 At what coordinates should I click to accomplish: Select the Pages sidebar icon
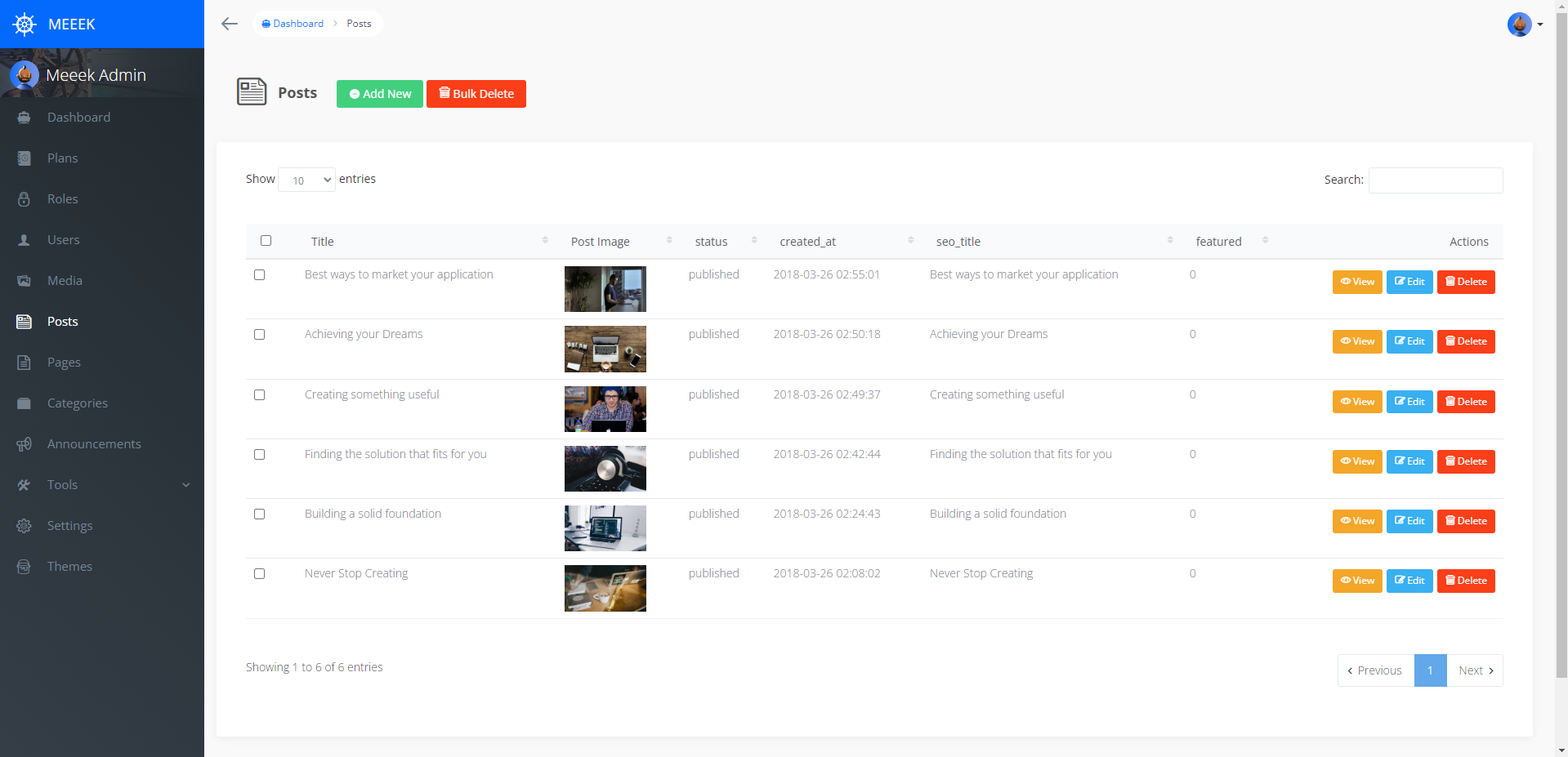pos(25,362)
